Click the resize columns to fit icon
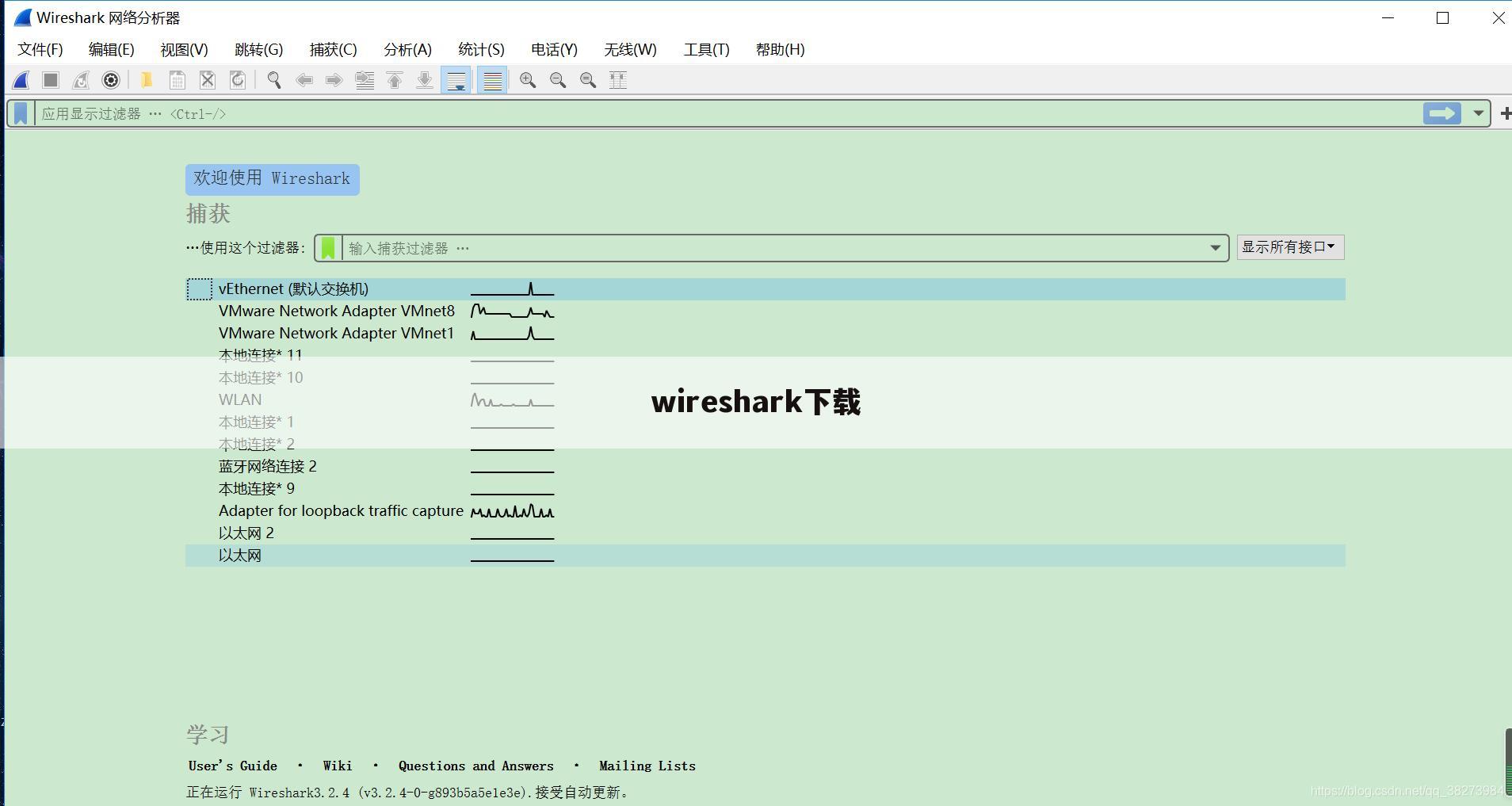Screen dimensions: 1512x806 click(x=618, y=80)
